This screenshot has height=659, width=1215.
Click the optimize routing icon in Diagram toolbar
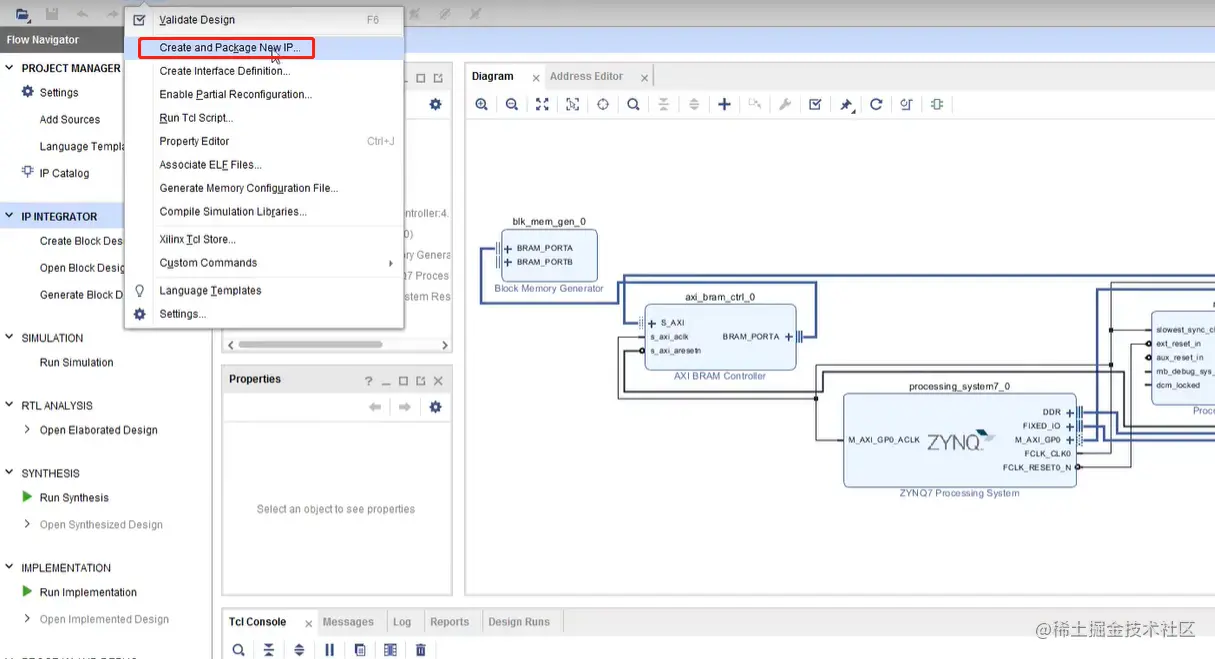tap(906, 104)
